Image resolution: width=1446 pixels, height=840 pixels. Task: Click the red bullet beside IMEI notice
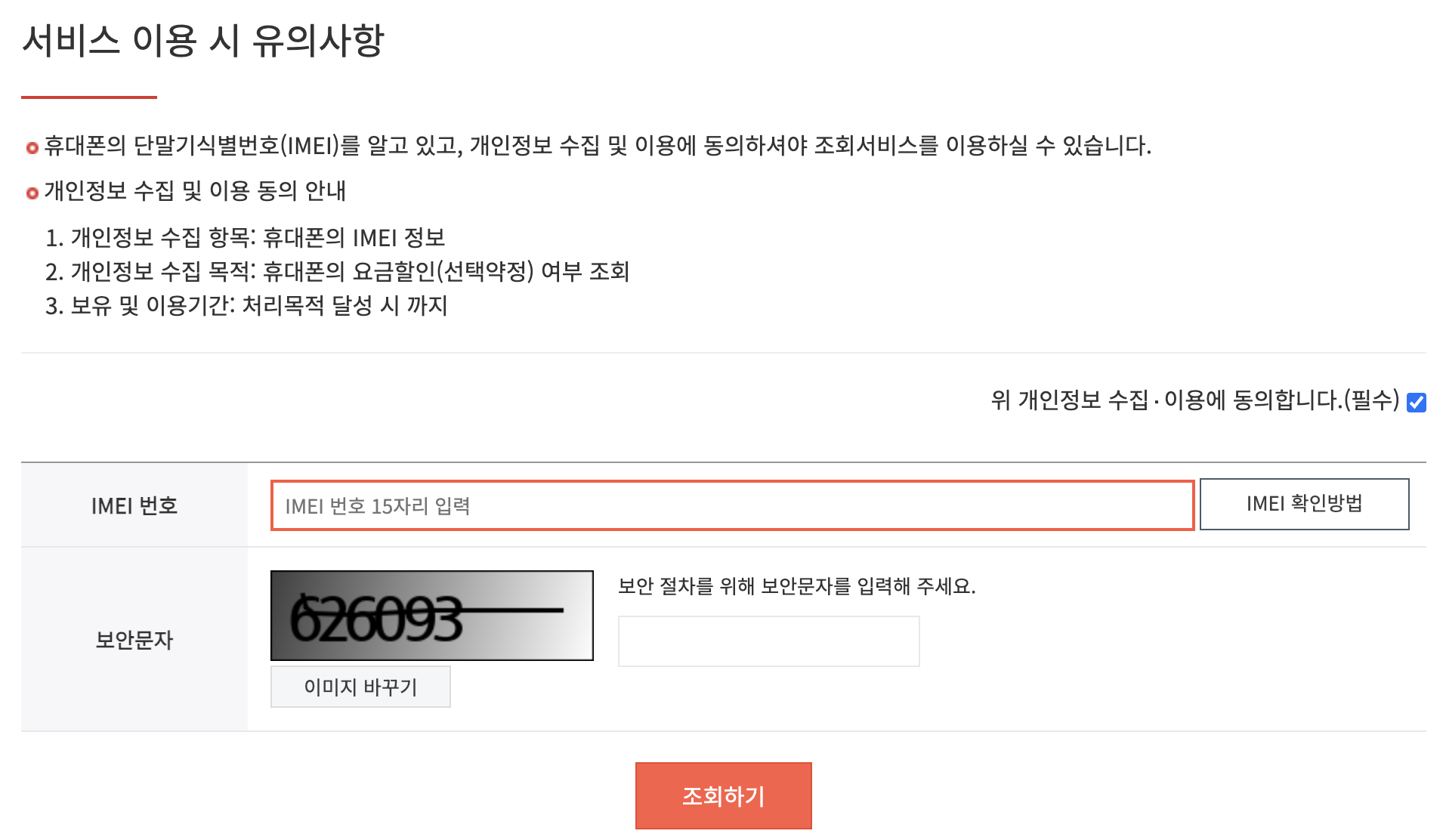tap(32, 148)
